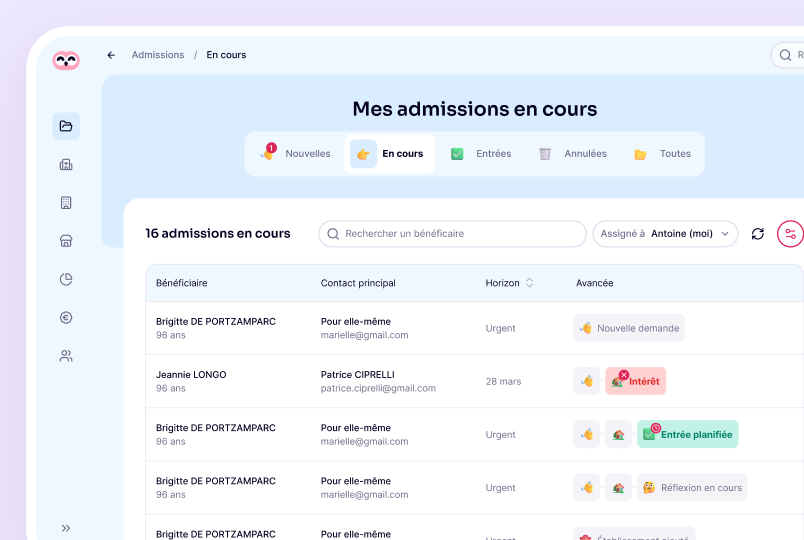Click the owl logo in the sidebar

pos(66,61)
